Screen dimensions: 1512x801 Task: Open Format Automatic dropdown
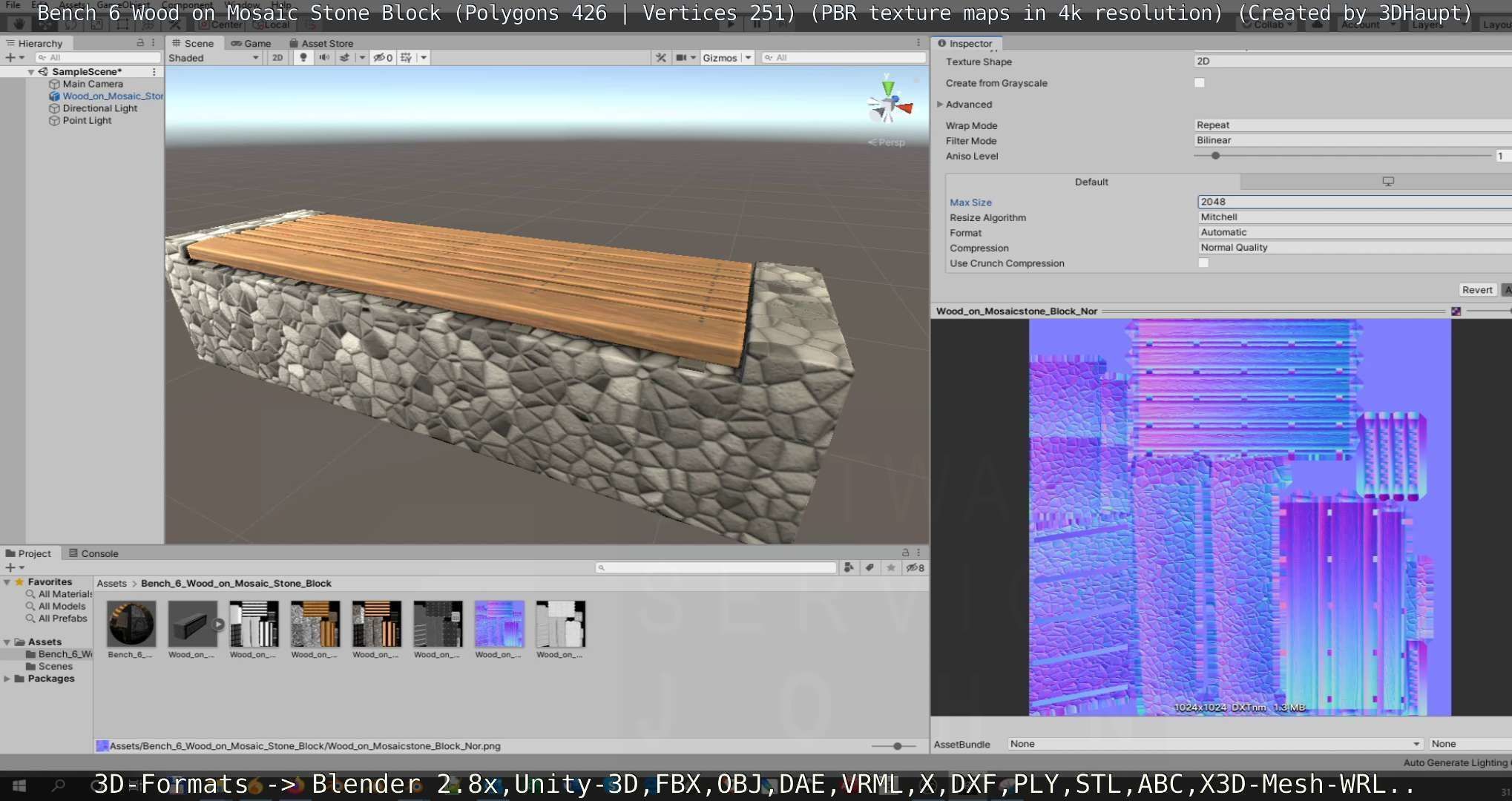[1355, 233]
